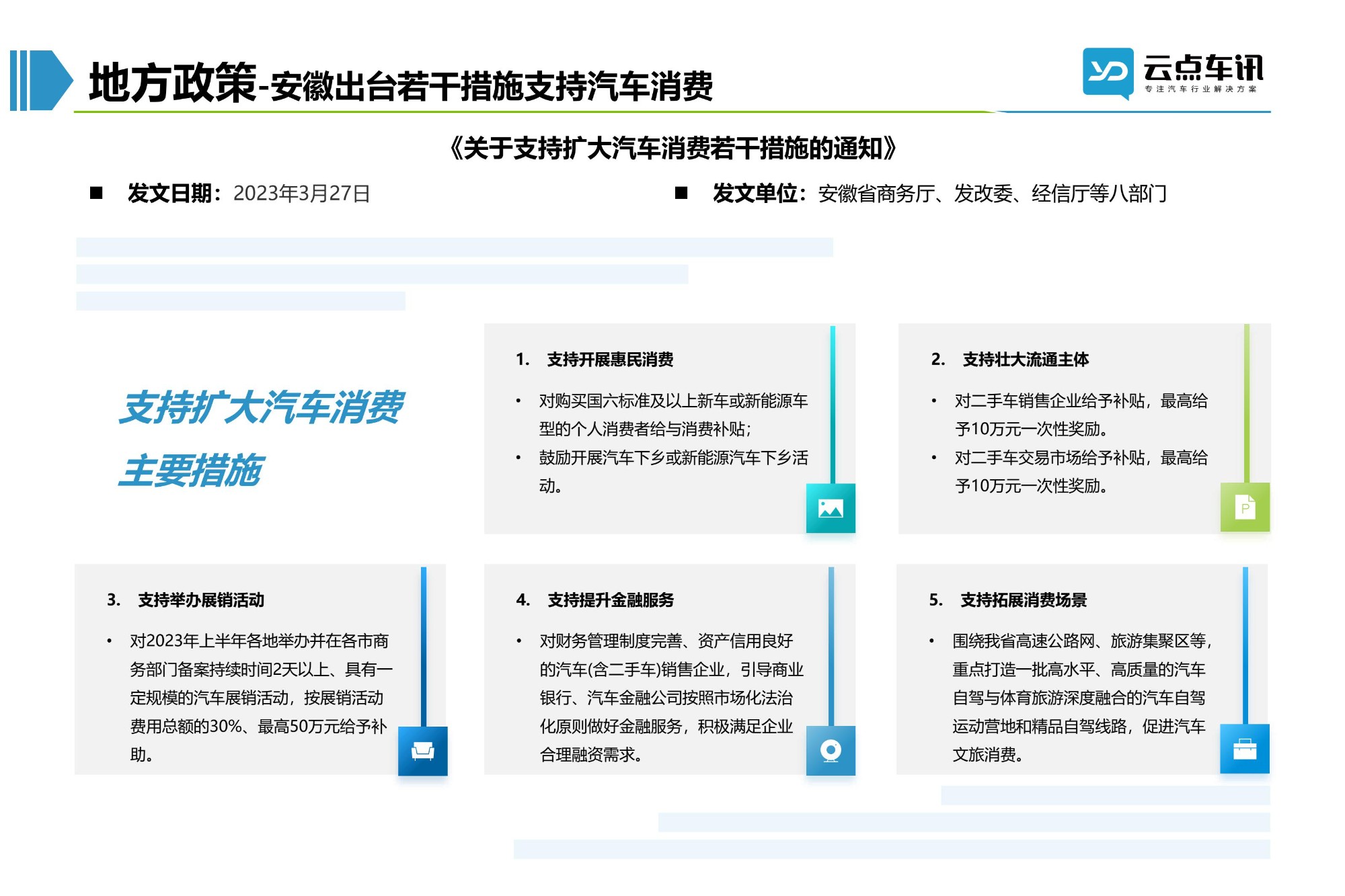Click the sofa icon on card 3
The height and width of the screenshot is (896, 1345).
(422, 751)
